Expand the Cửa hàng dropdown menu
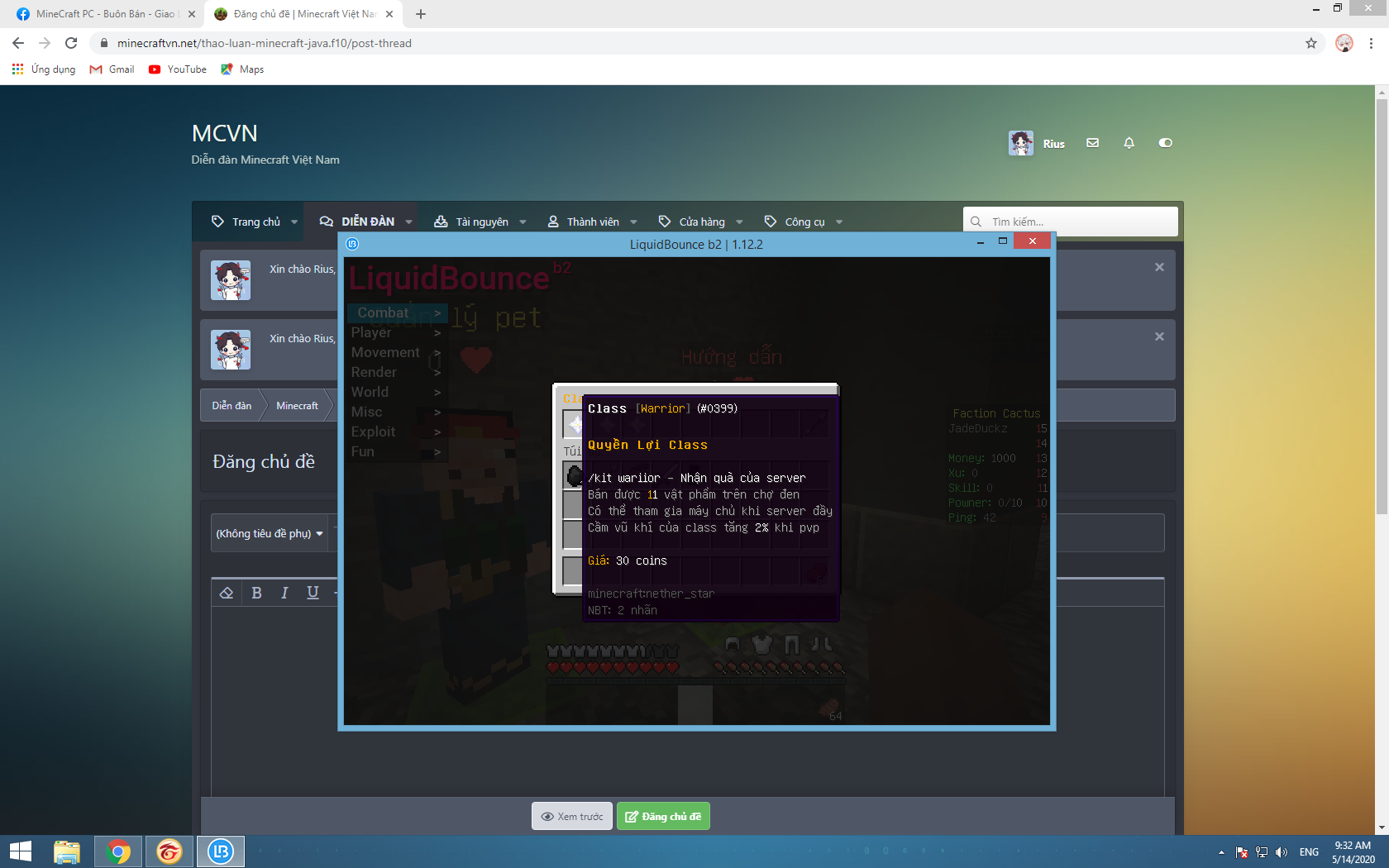 tap(739, 222)
